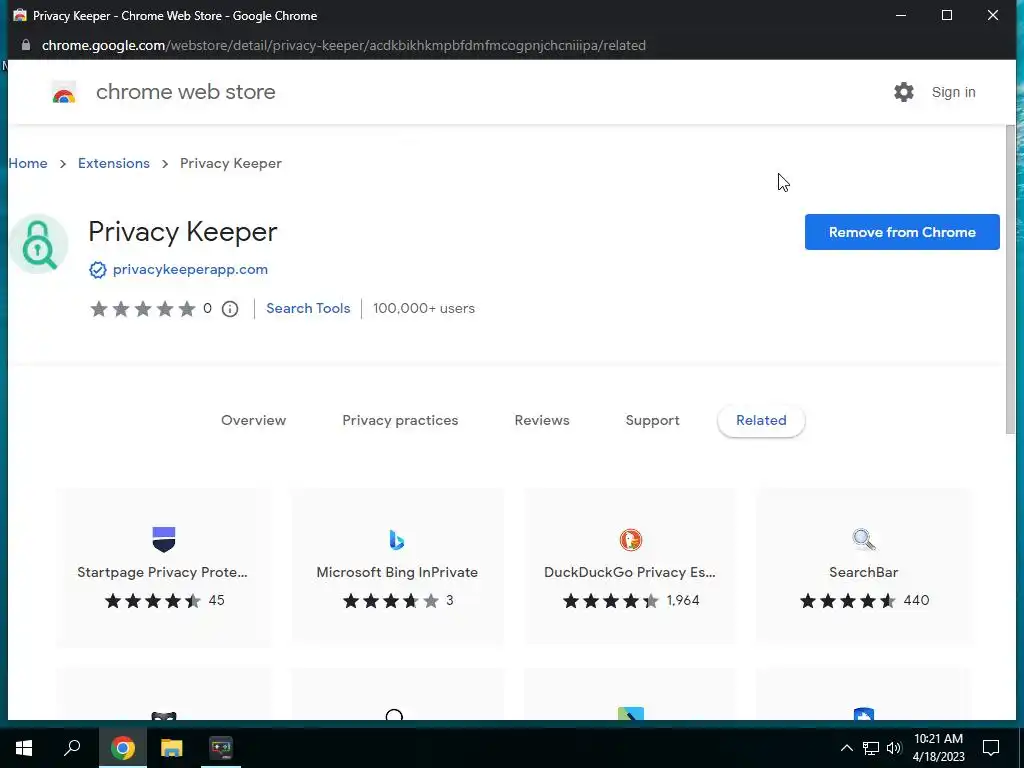Click the 45 rating count for Startpage
This screenshot has width=1024, height=768.
[x=216, y=601]
